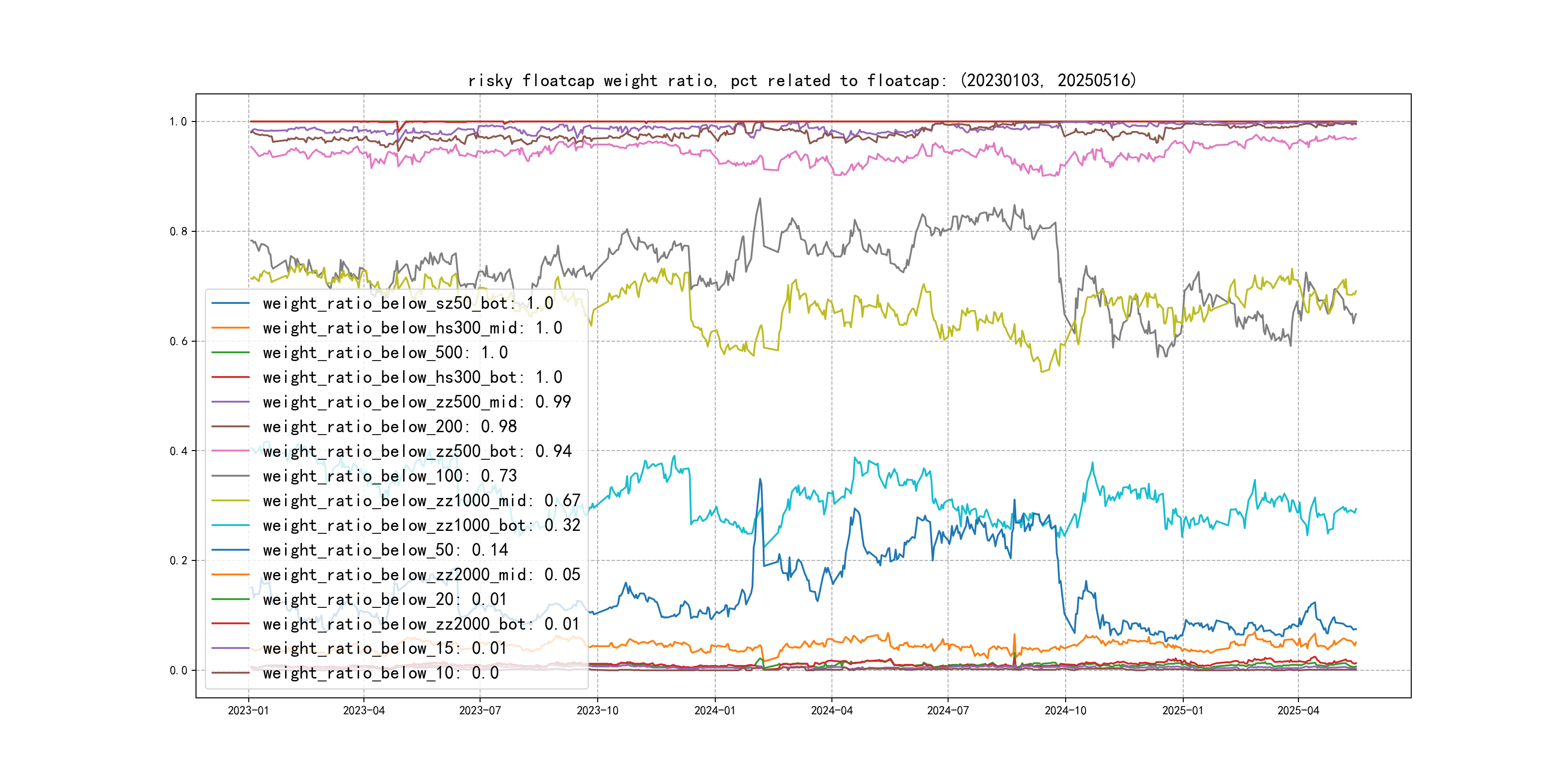Screen dimensions: 1568x784
Task: Click legend entry weight_ratio_below_zz1000_bot
Action: (x=421, y=525)
